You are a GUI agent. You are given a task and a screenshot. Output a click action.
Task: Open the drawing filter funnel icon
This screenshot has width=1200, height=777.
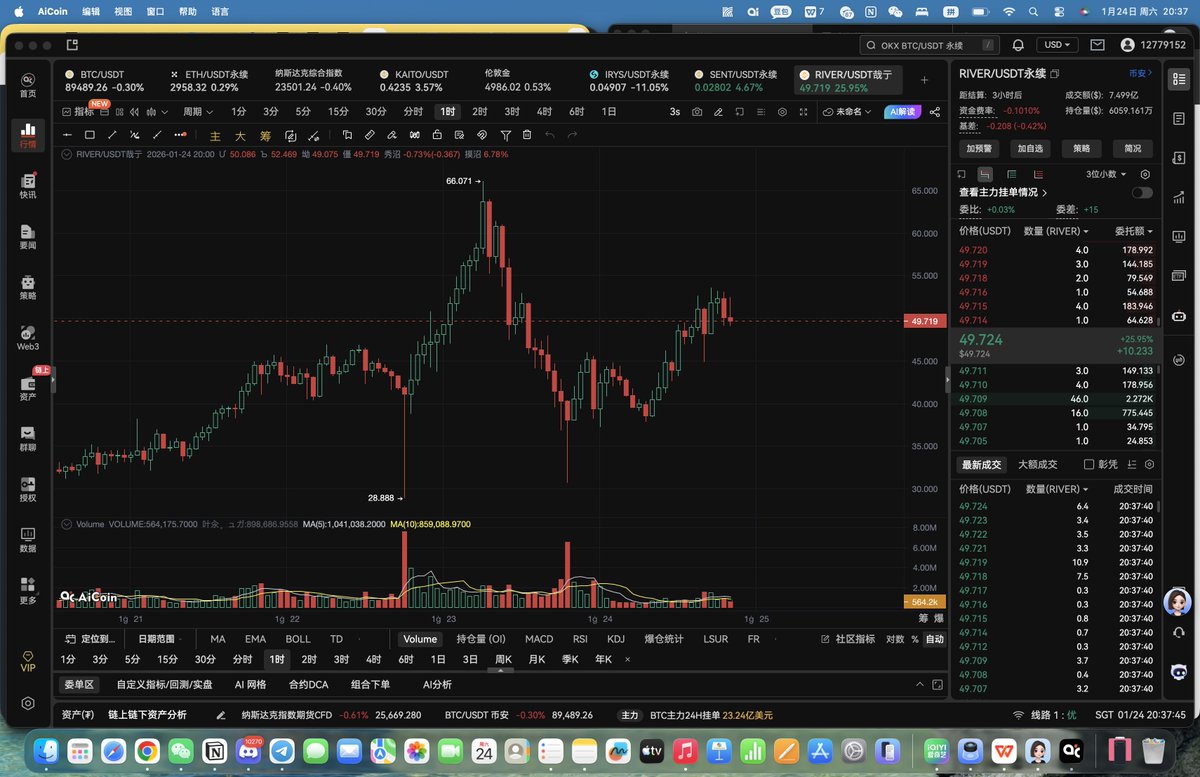505,134
